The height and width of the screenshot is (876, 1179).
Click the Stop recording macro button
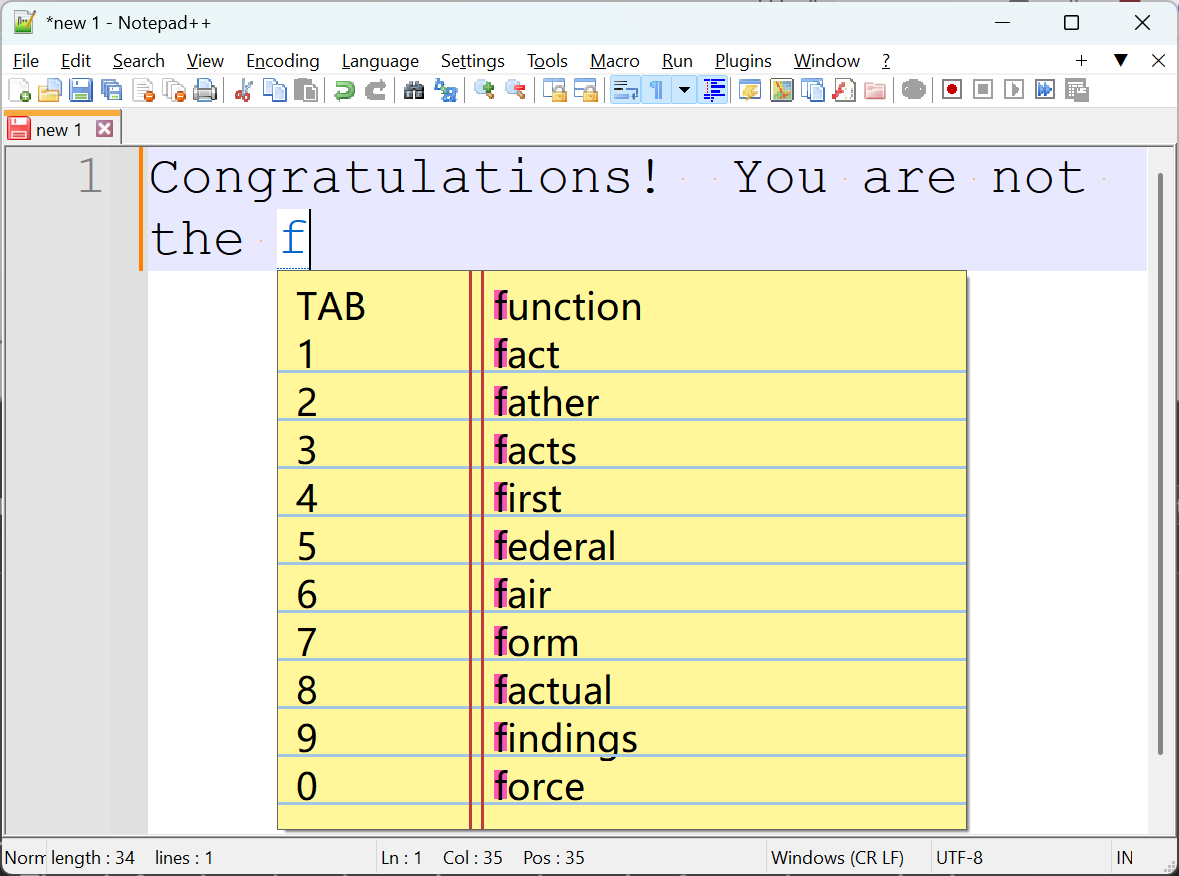click(x=983, y=90)
